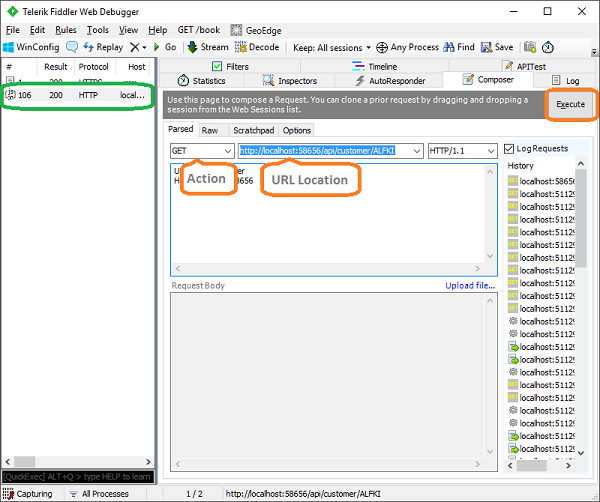This screenshot has height=502, width=600.
Task: Open the File menu
Action: tap(13, 30)
